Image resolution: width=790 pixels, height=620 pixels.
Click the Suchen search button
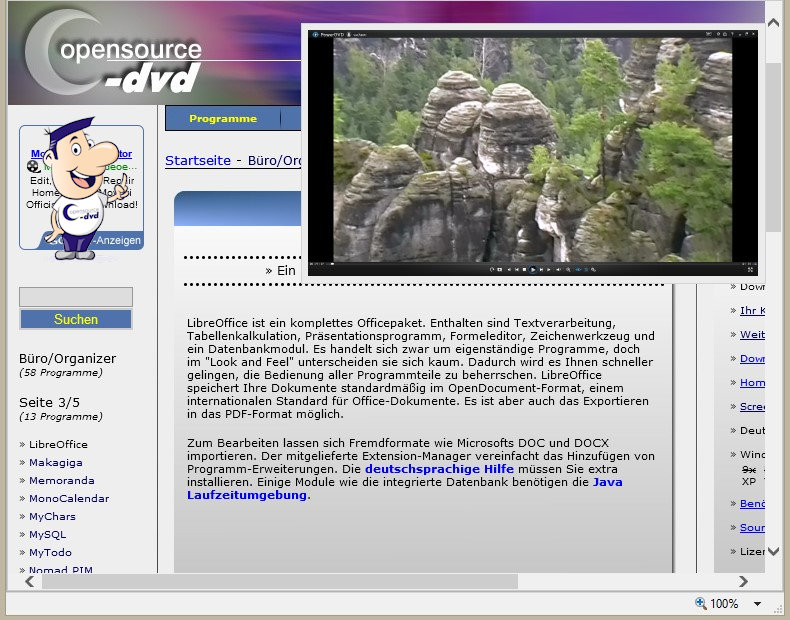coord(76,319)
